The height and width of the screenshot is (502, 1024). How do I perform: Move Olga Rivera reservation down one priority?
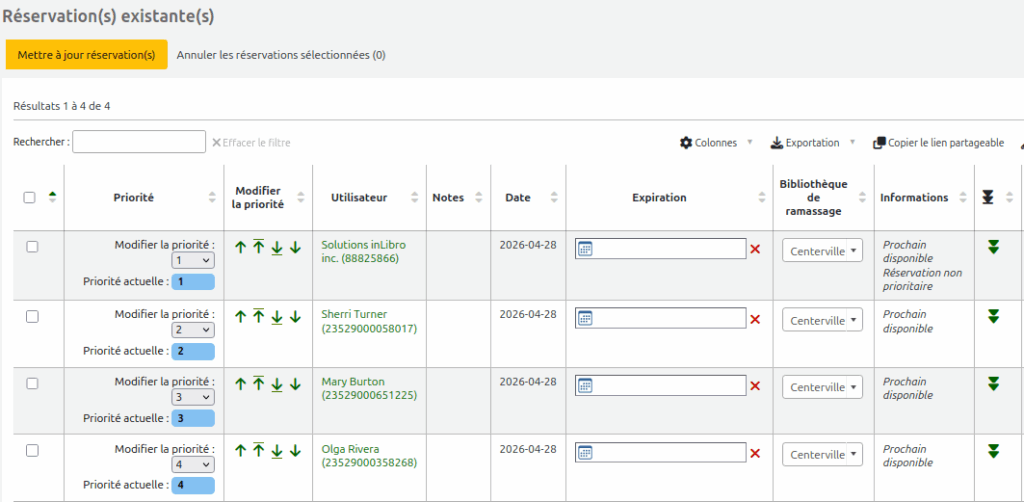point(295,452)
